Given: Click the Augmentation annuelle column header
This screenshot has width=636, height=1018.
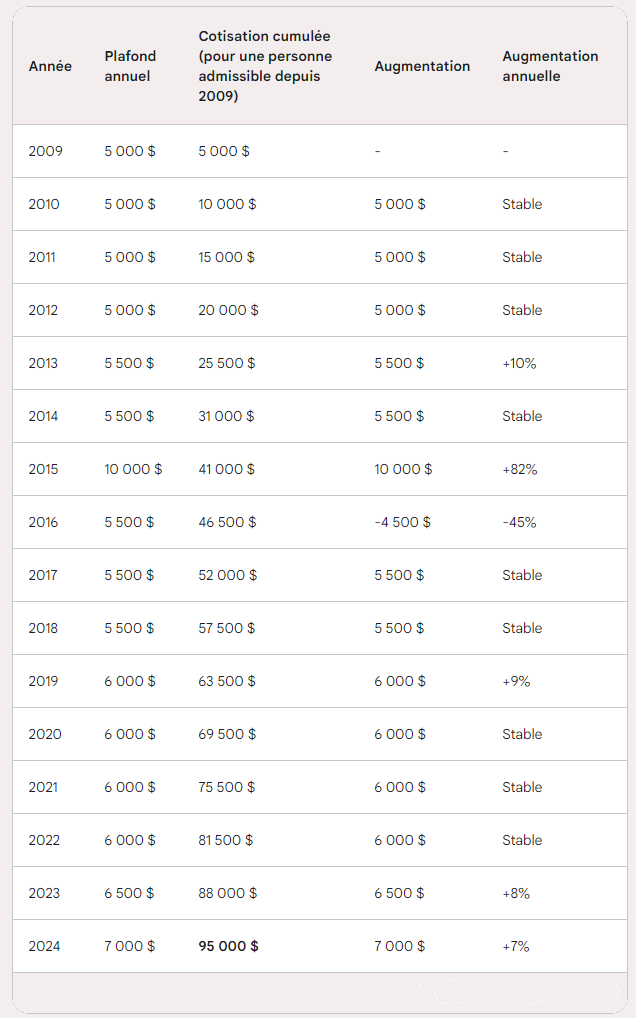Looking at the screenshot, I should (x=550, y=66).
